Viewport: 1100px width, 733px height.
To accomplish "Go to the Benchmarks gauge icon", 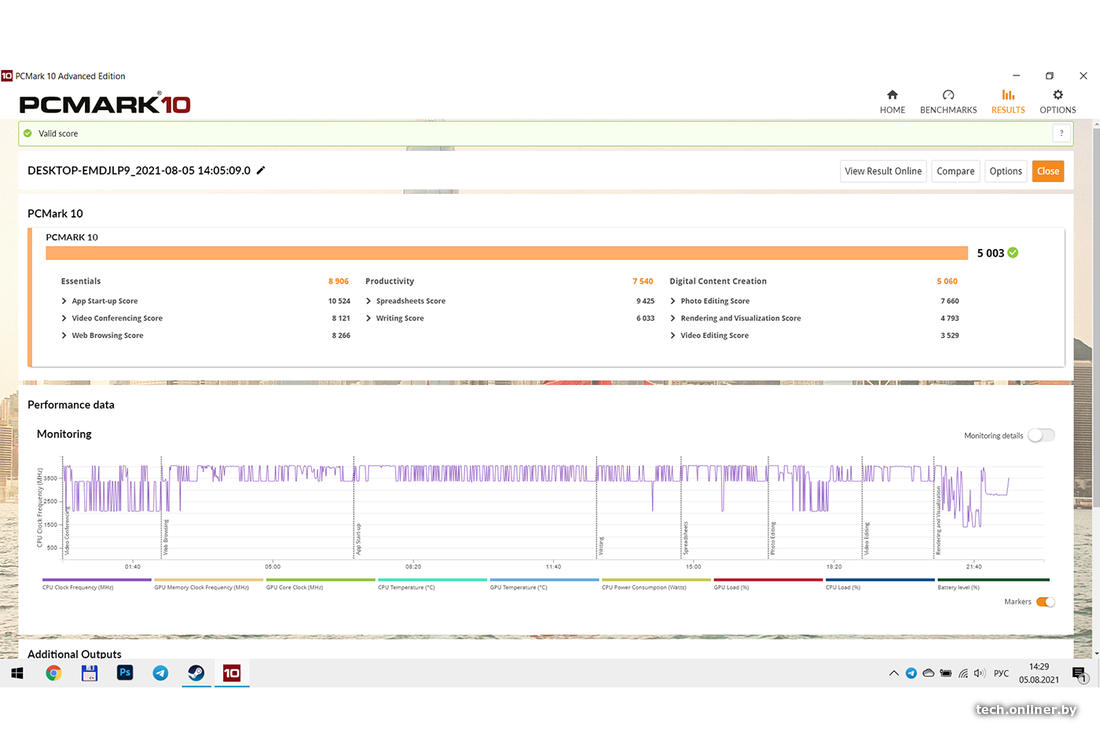I will [x=948, y=95].
